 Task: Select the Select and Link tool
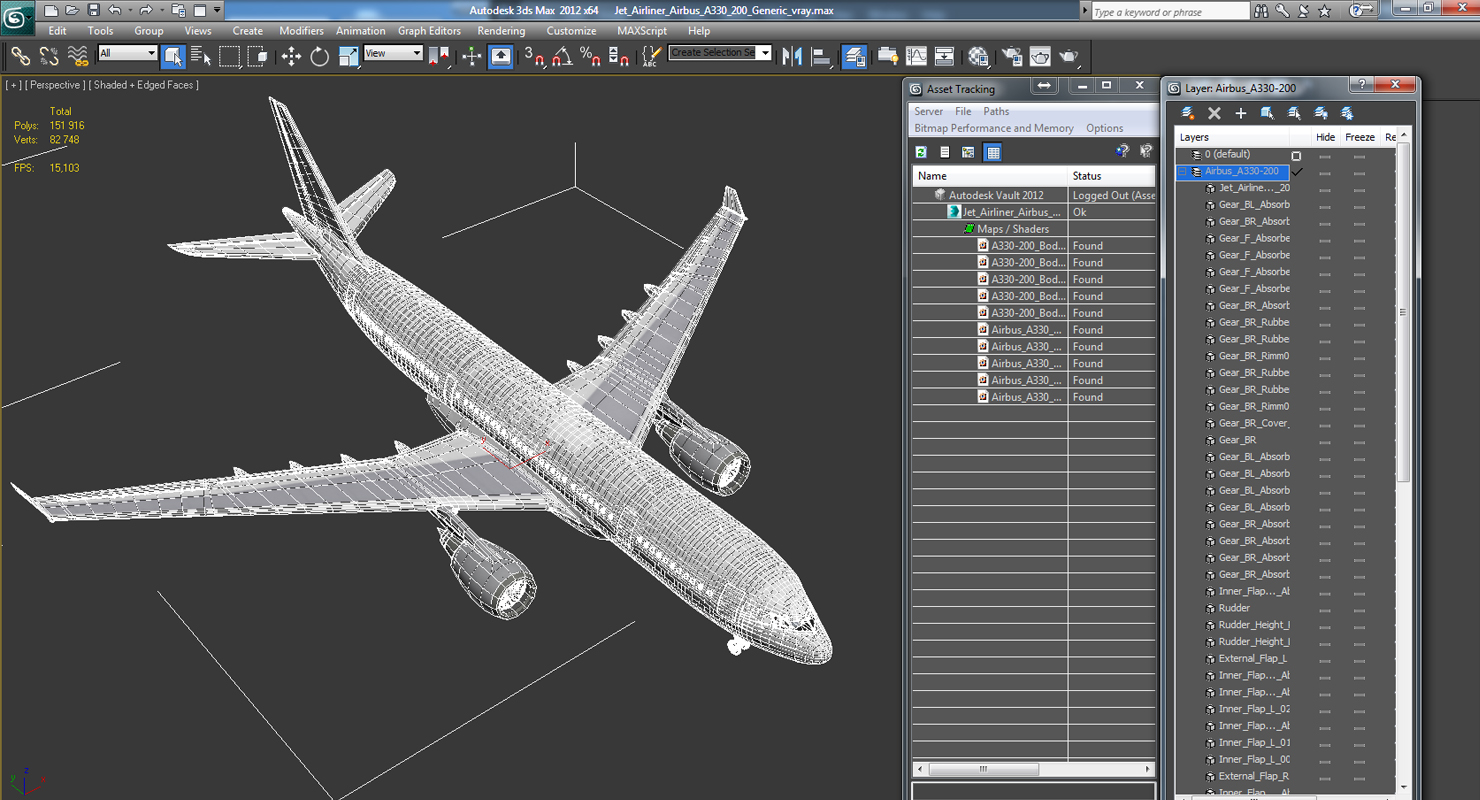click(x=21, y=56)
